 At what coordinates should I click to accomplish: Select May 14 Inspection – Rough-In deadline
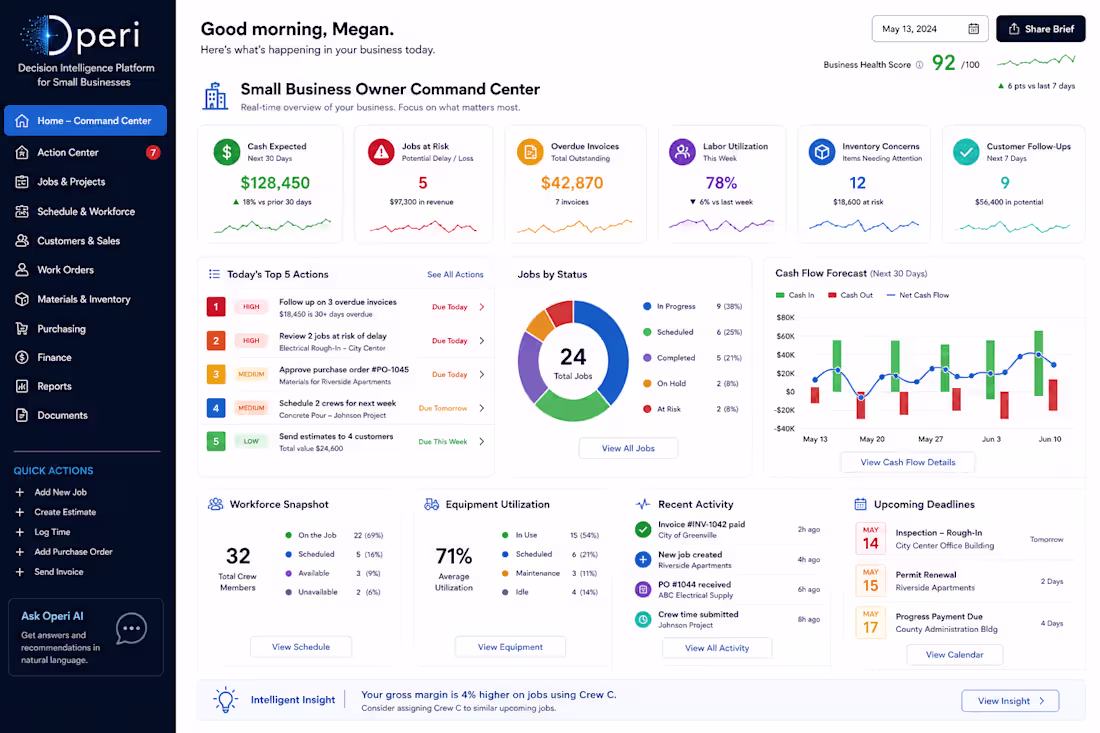(959, 539)
